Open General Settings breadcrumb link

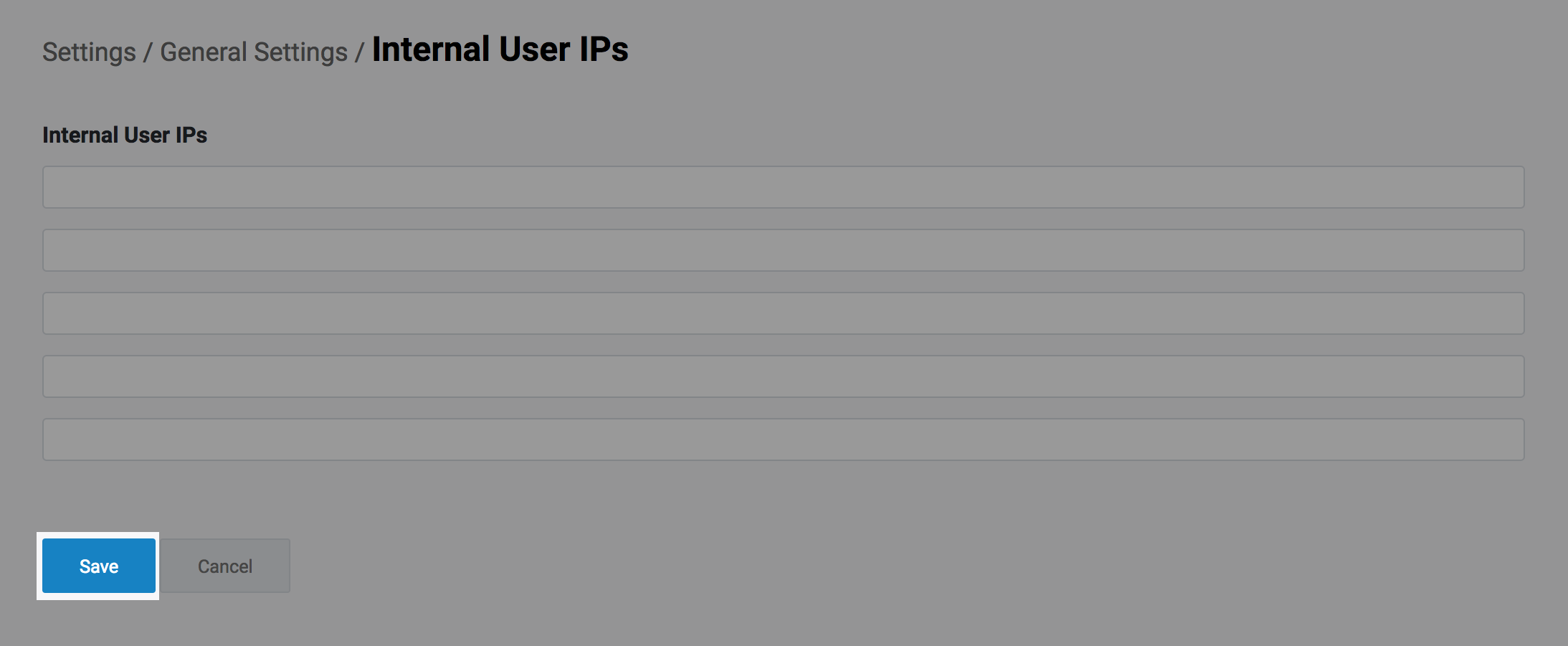[x=253, y=52]
